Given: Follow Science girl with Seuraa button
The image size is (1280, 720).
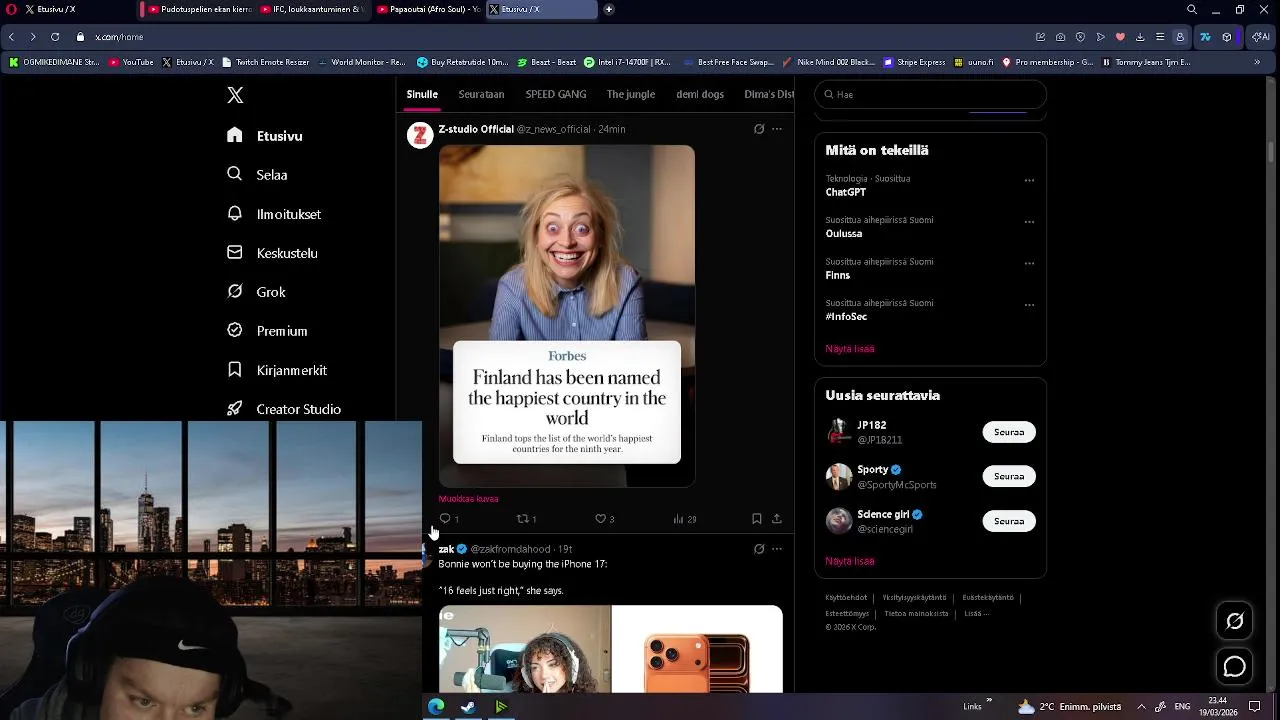Looking at the screenshot, I should (1009, 521).
